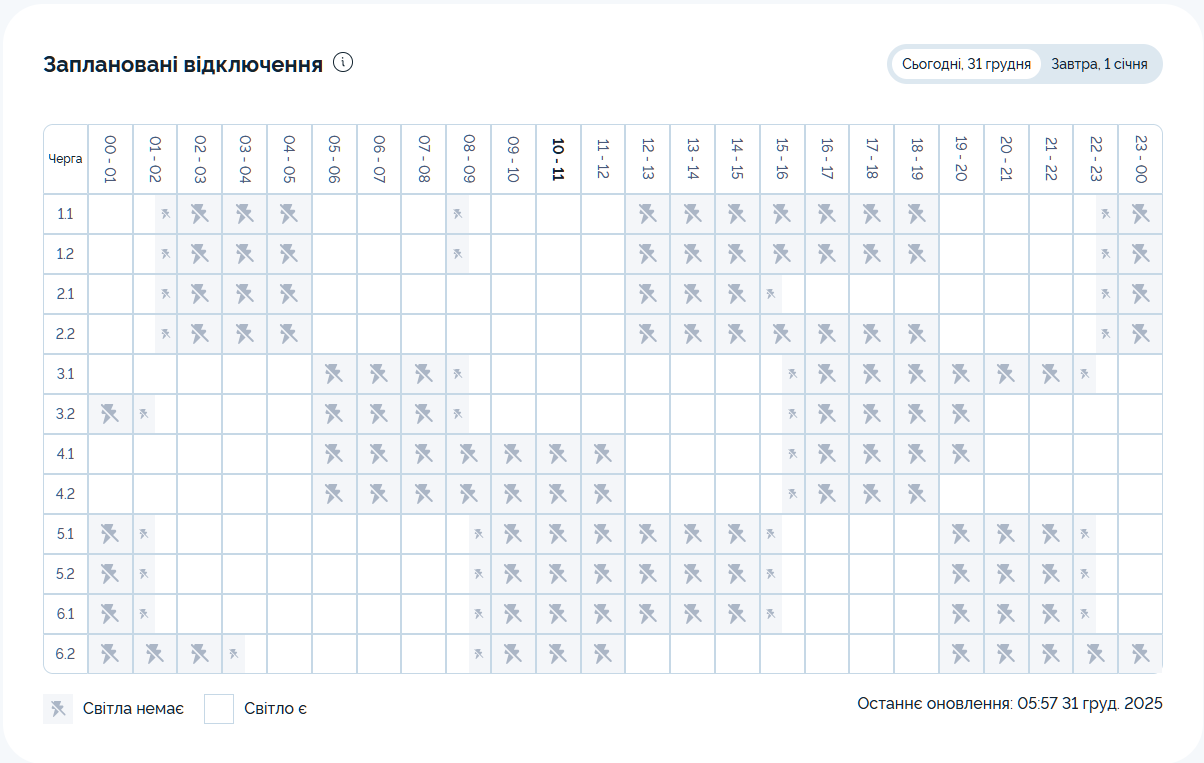Click queue 6.1 row label

tap(66, 614)
